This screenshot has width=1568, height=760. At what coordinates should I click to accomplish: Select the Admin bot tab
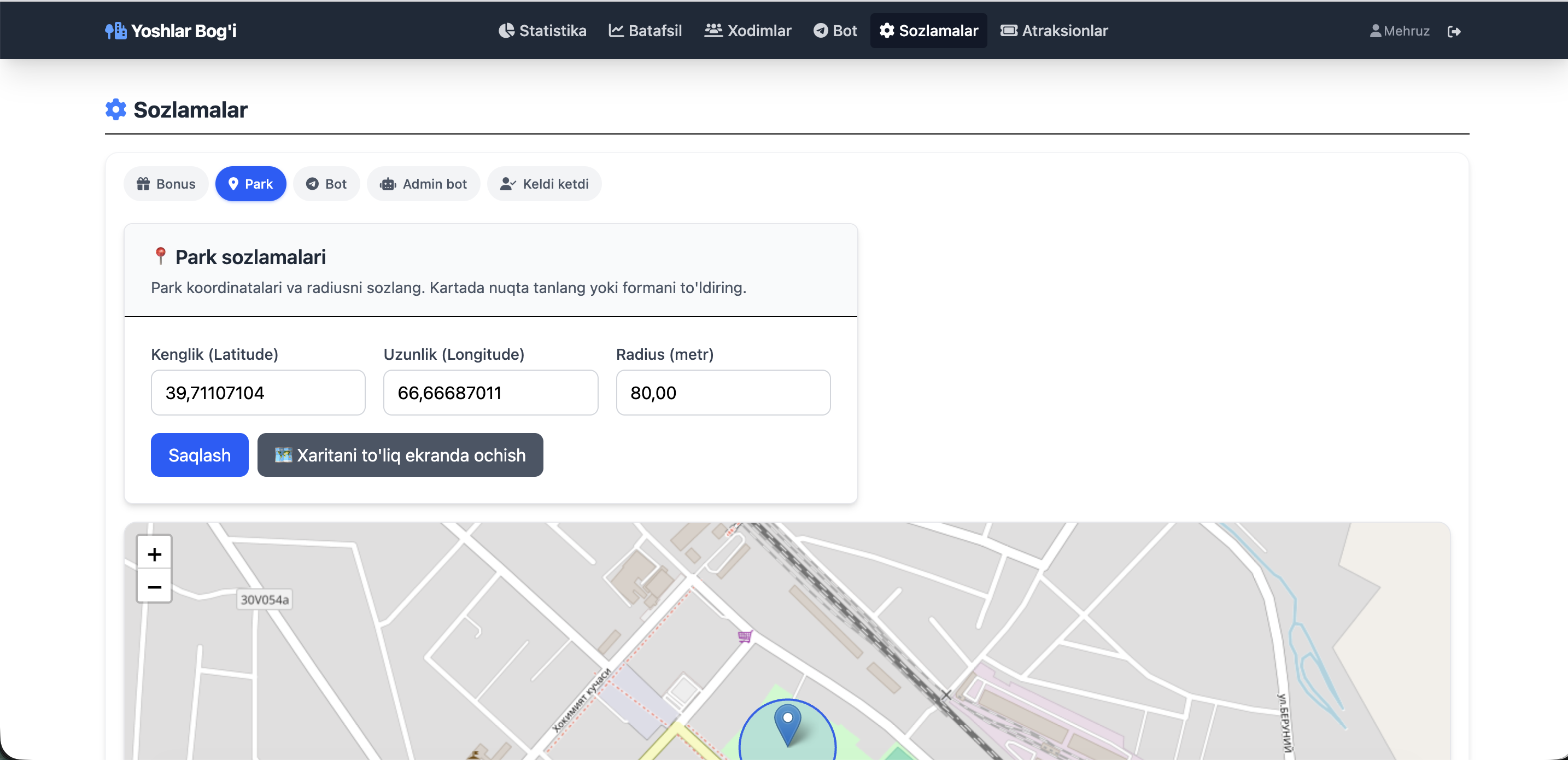click(423, 184)
